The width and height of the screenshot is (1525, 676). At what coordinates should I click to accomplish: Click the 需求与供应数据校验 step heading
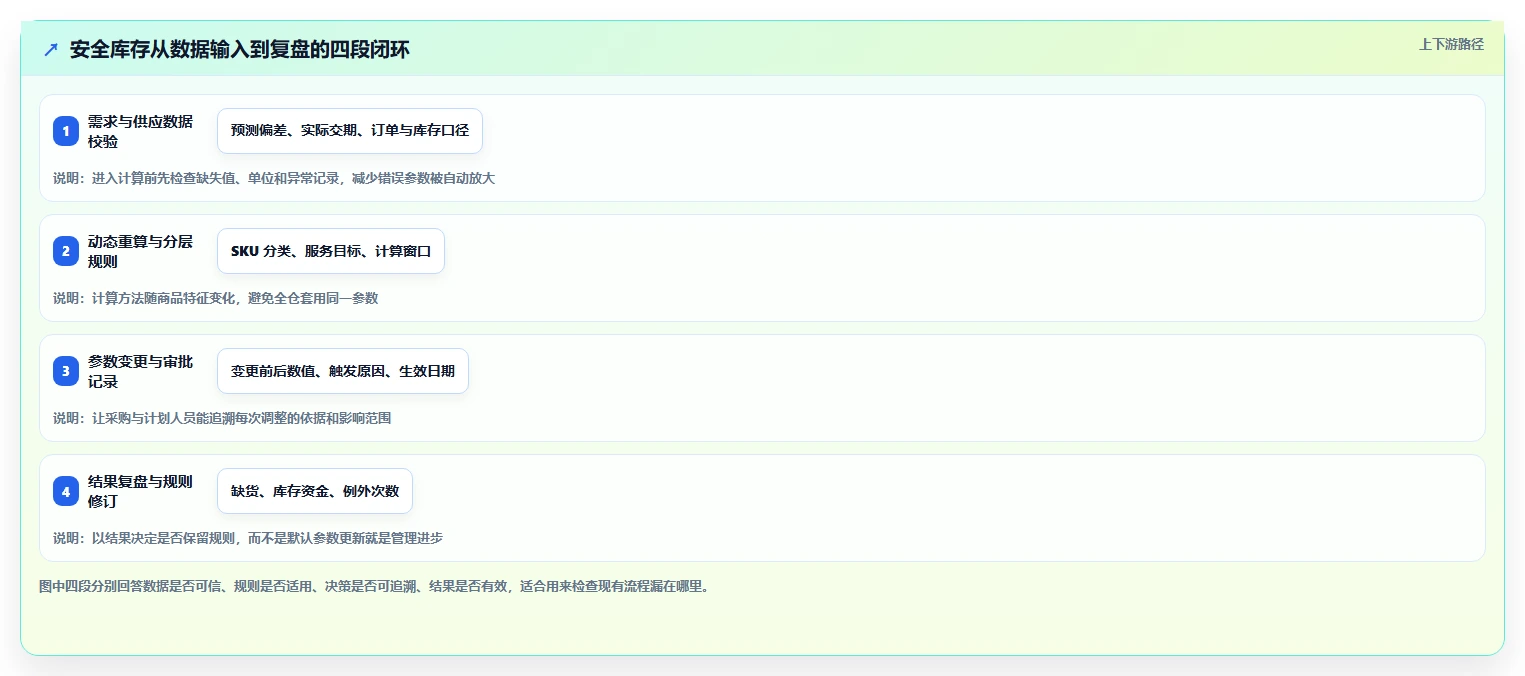click(x=141, y=131)
